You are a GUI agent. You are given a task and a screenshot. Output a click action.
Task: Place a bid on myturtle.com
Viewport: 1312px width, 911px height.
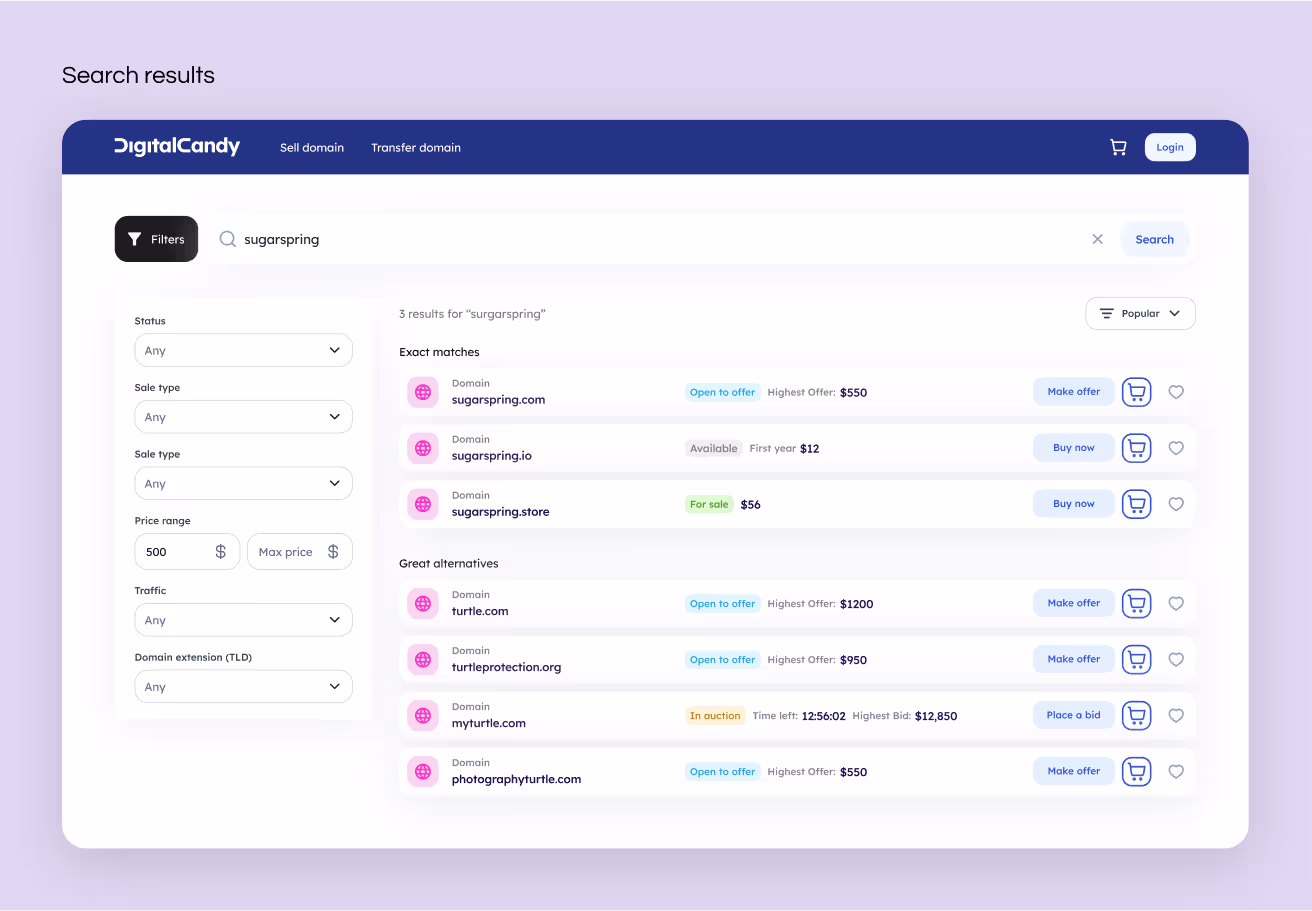pyautogui.click(x=1073, y=715)
